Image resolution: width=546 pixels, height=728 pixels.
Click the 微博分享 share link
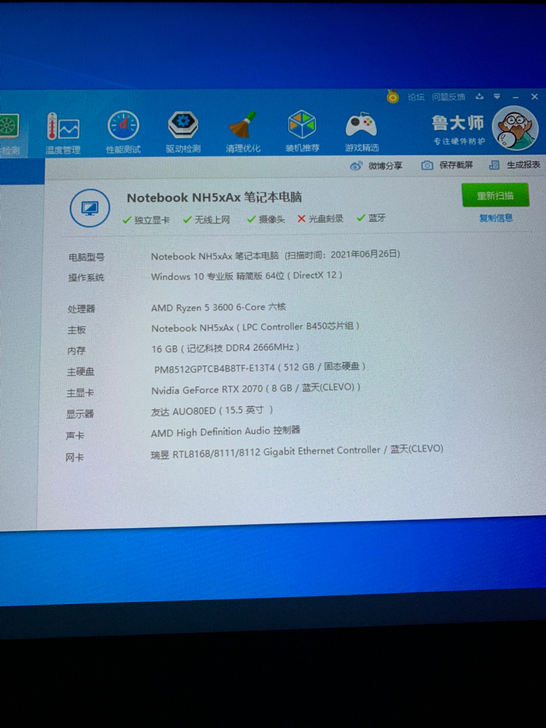click(385, 166)
